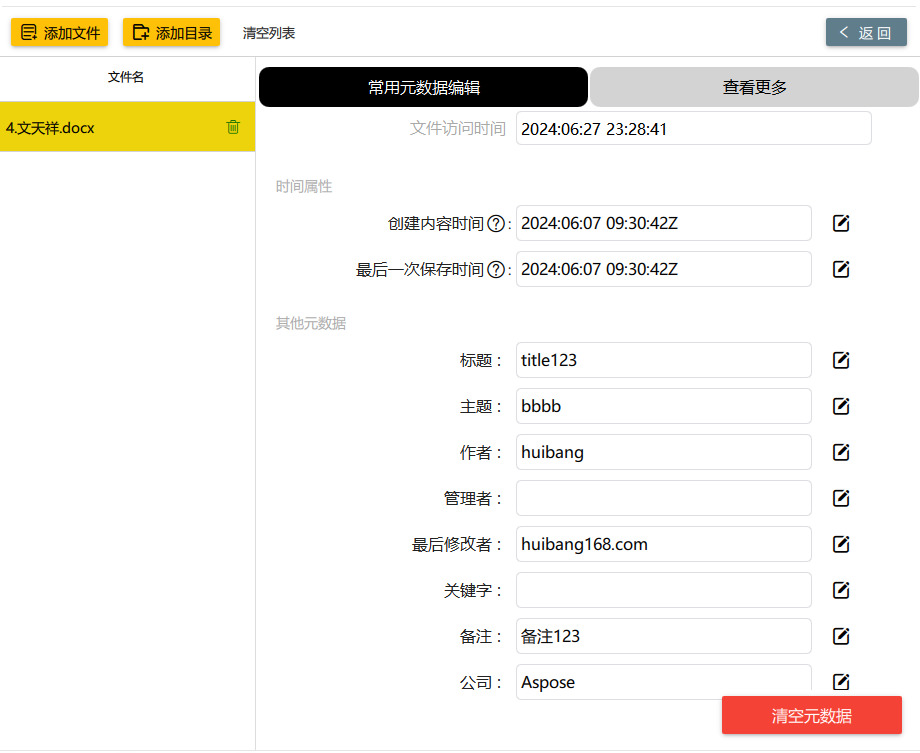Image resolution: width=920 pixels, height=753 pixels.
Task: Click the edit icon for 作者
Action: click(x=841, y=452)
